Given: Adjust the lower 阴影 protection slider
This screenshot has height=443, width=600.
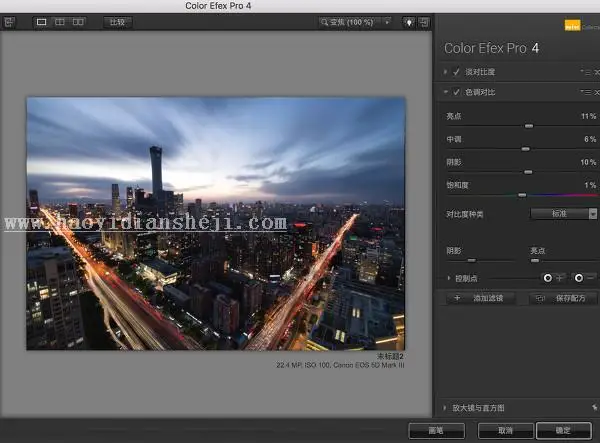Looking at the screenshot, I should tap(471, 261).
